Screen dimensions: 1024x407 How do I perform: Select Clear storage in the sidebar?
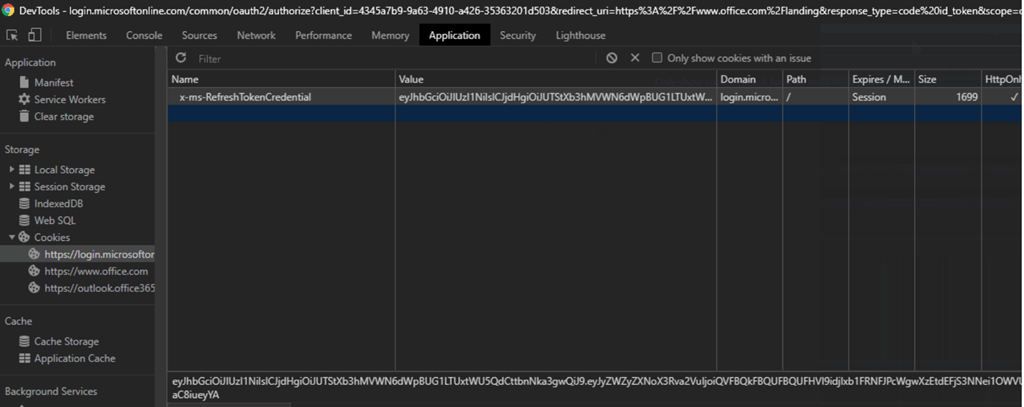63,117
